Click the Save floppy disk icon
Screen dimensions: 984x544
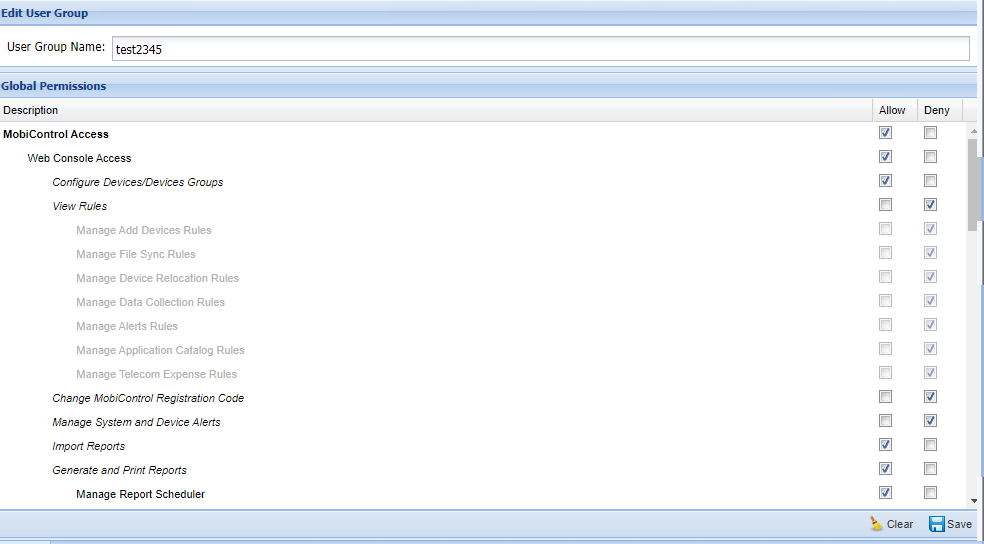(x=937, y=524)
